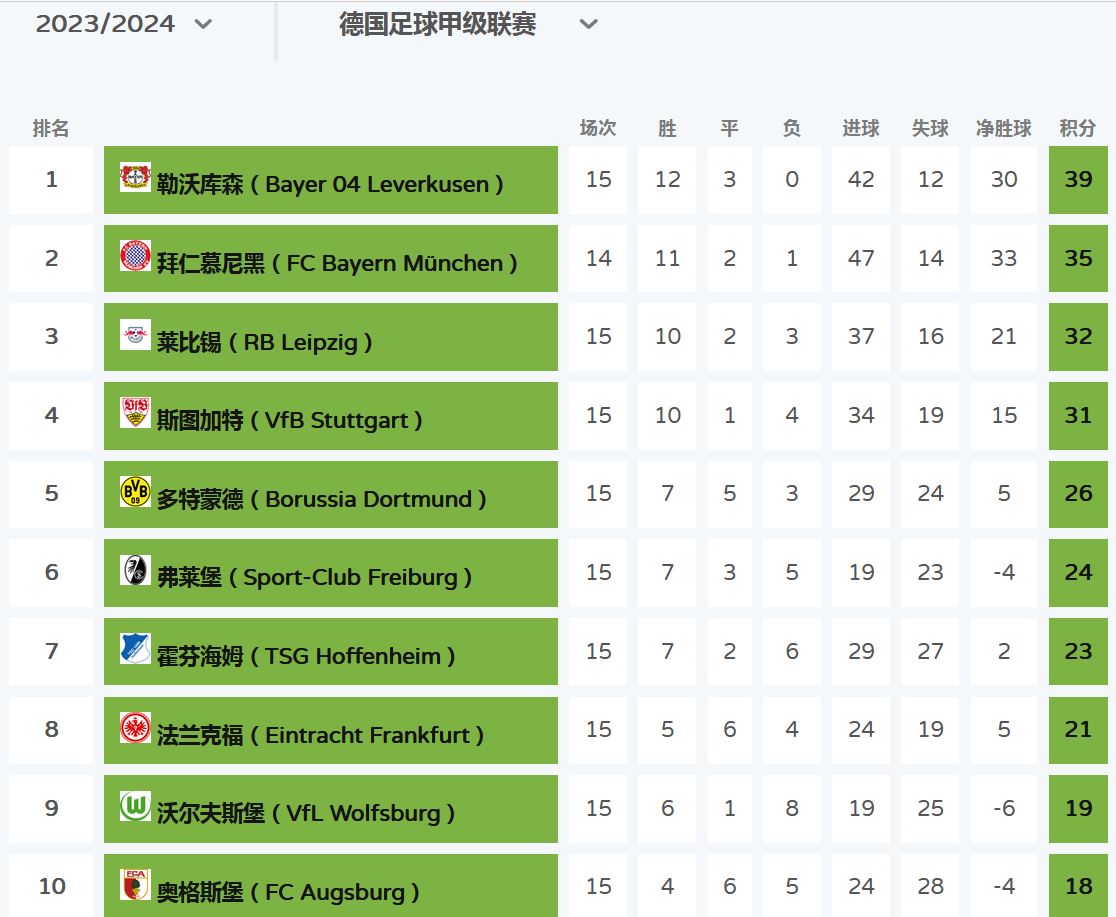Click the Borussia Dortmund BVB logo
This screenshot has width=1116, height=917.
click(x=135, y=492)
